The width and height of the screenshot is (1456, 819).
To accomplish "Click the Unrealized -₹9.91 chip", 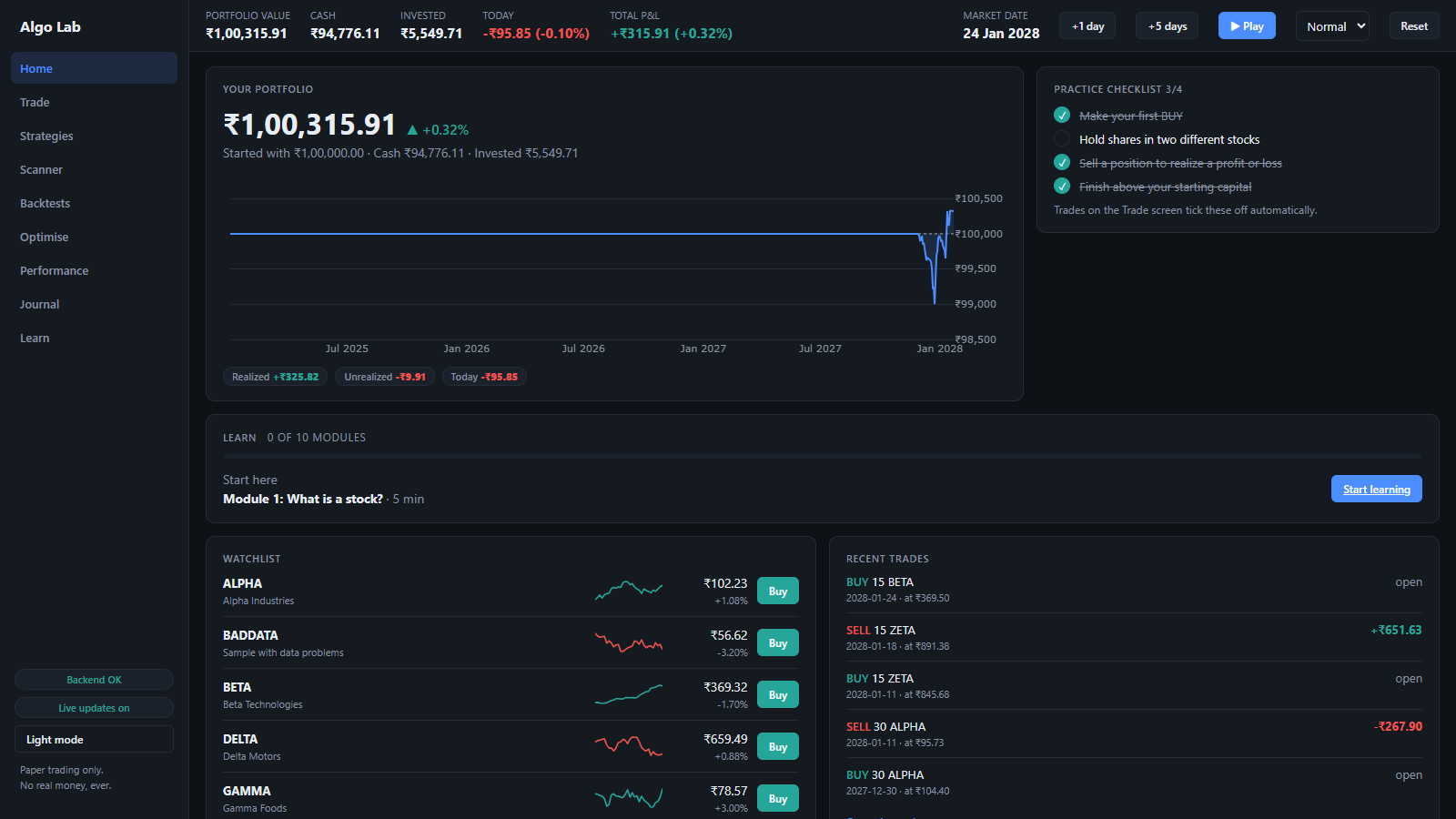I will (x=385, y=377).
